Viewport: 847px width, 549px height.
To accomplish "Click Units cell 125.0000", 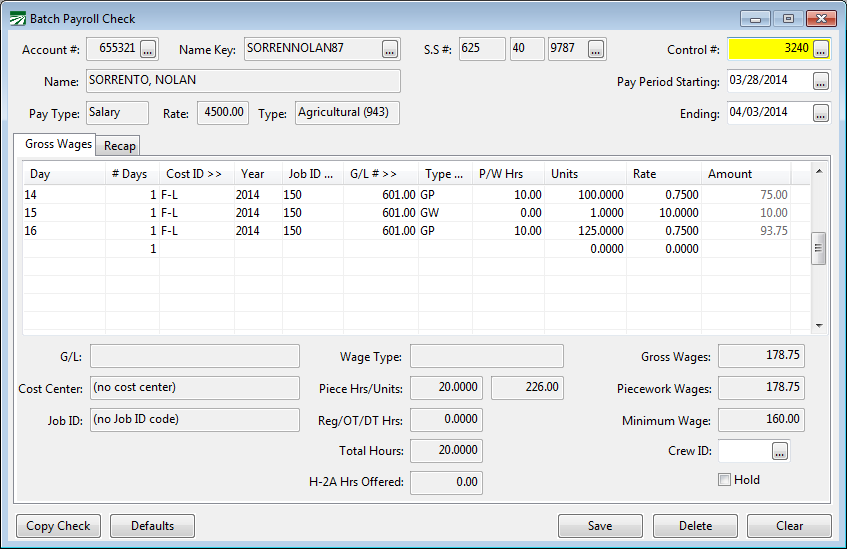I will pyautogui.click(x=586, y=231).
